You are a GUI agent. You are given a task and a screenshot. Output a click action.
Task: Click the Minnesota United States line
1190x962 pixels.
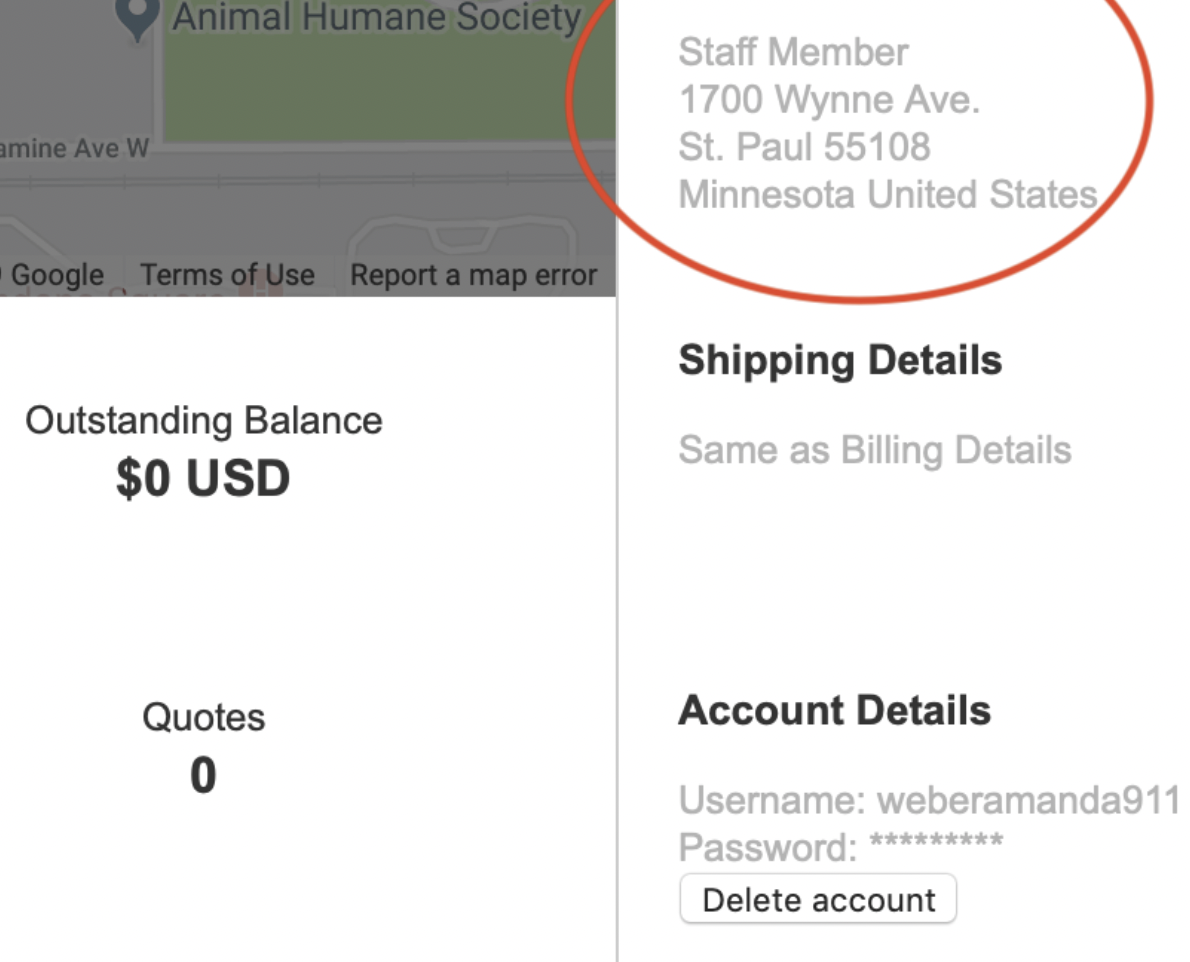click(888, 194)
